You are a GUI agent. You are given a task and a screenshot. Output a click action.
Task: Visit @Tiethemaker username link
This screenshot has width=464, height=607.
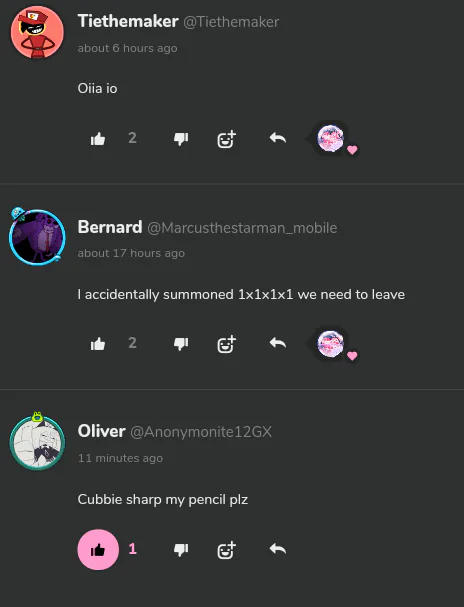[x=231, y=22]
